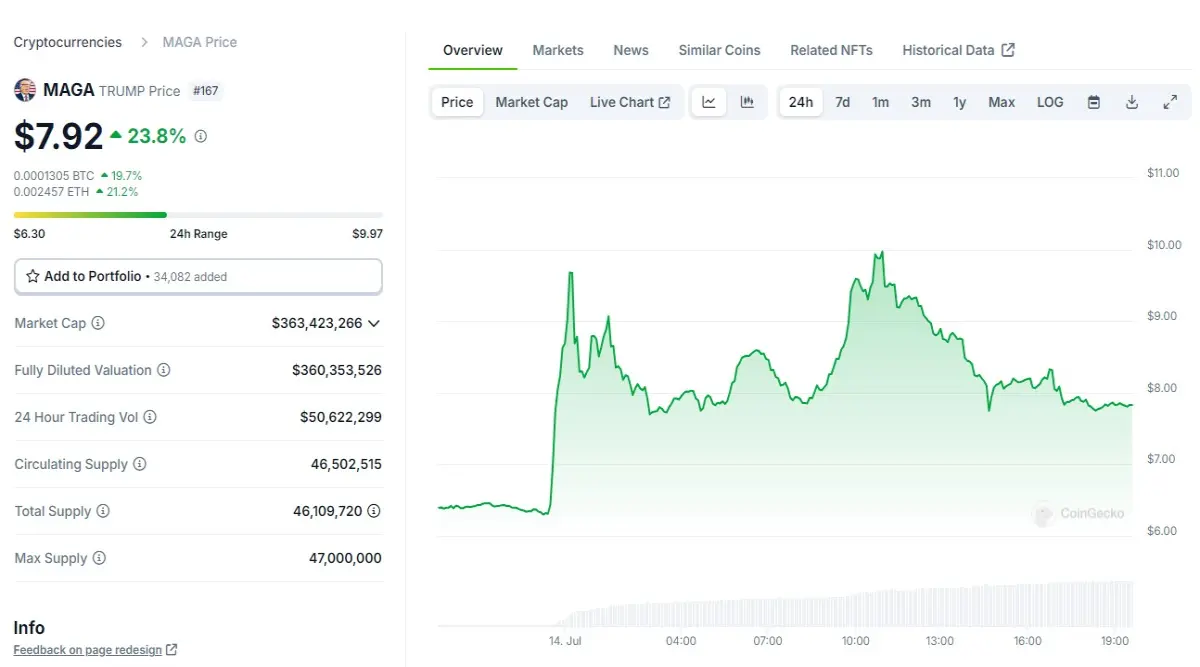Click the 24h Range progress bar

pos(198,215)
